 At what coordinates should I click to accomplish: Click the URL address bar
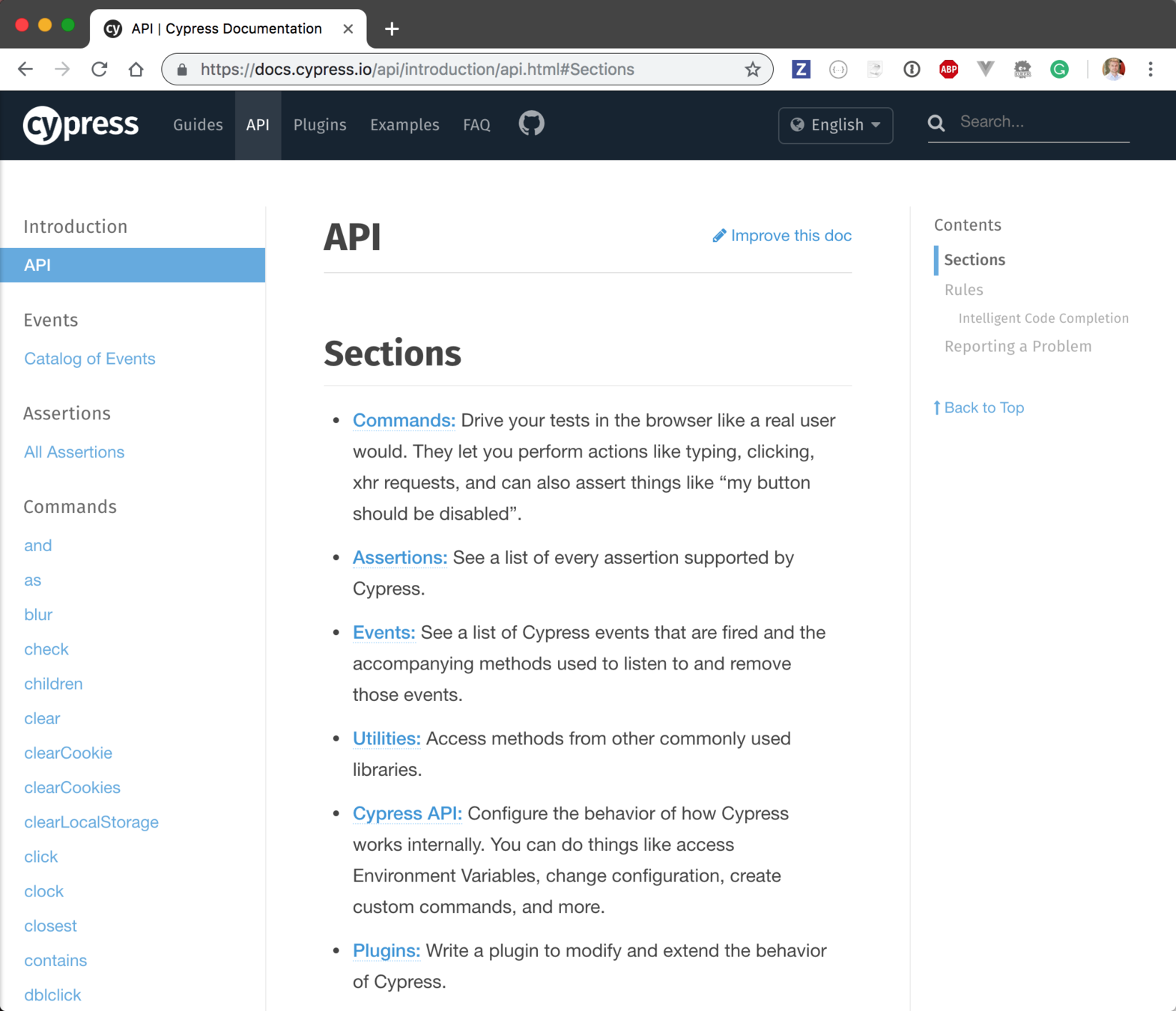pyautogui.click(x=467, y=69)
